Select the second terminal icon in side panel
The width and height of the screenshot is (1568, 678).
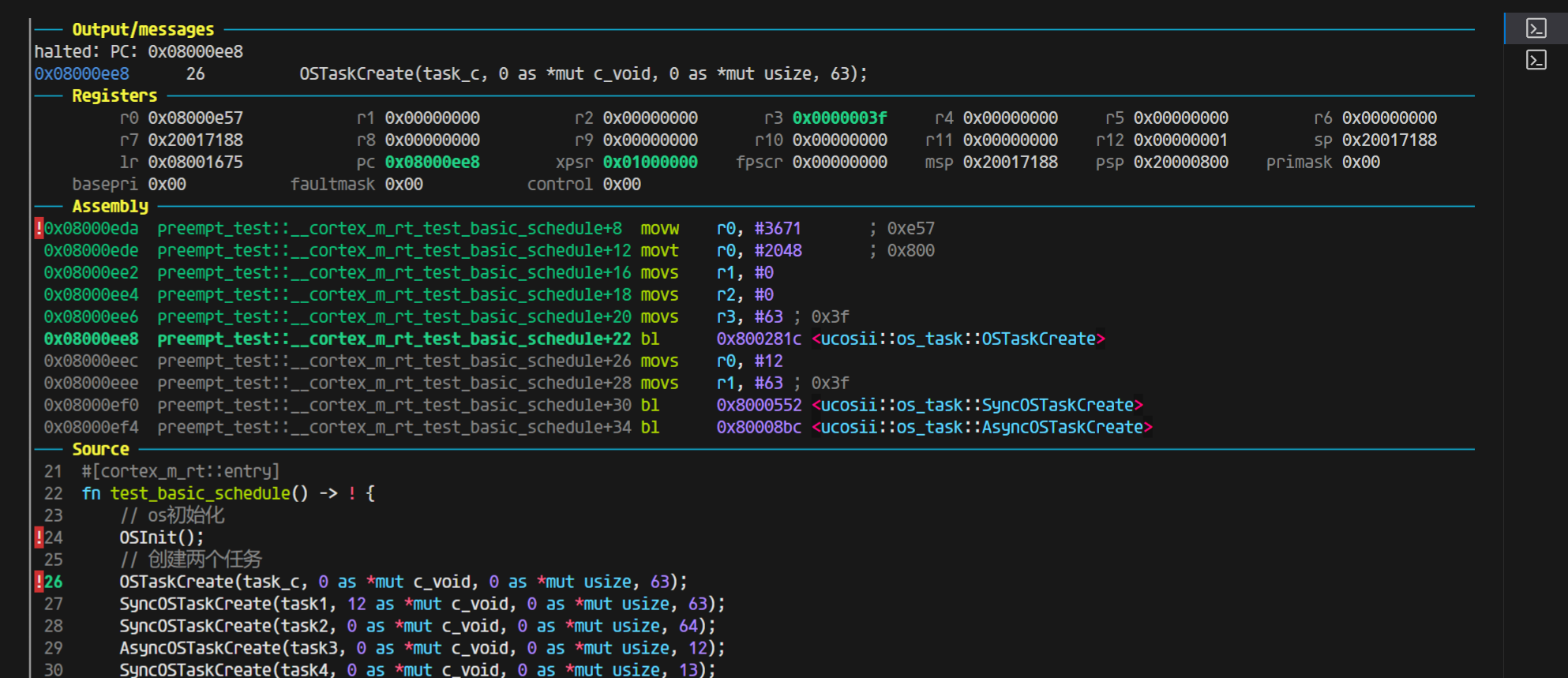[1536, 60]
